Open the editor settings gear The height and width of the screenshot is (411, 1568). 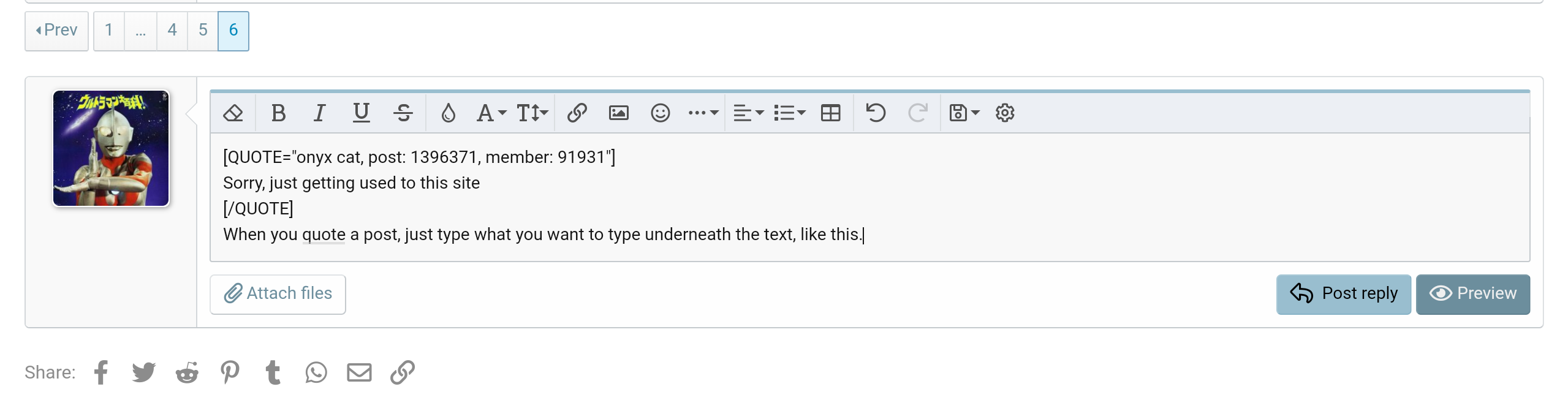(x=1005, y=113)
